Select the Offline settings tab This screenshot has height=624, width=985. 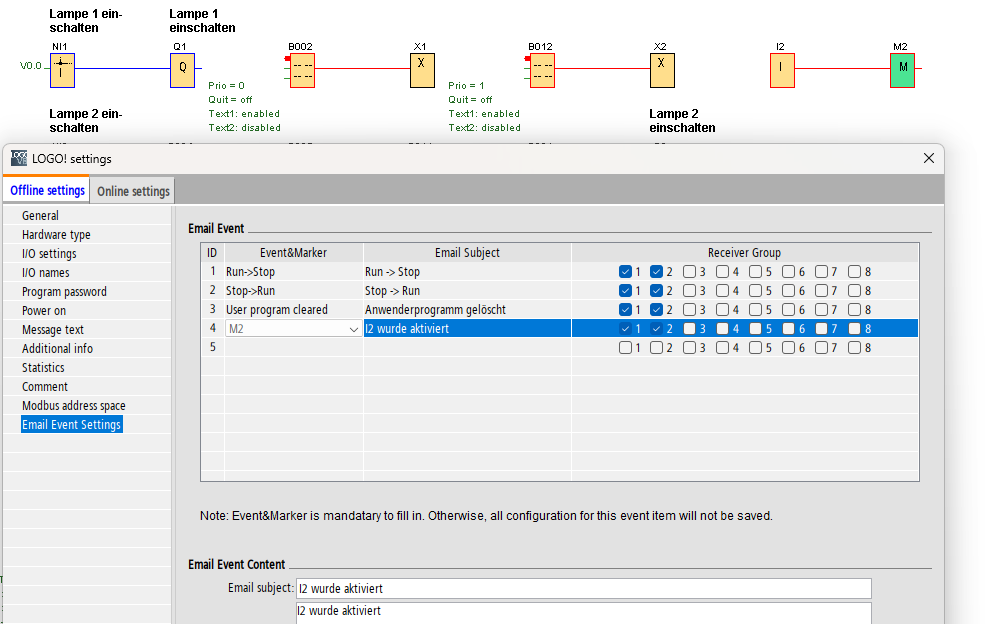point(47,191)
